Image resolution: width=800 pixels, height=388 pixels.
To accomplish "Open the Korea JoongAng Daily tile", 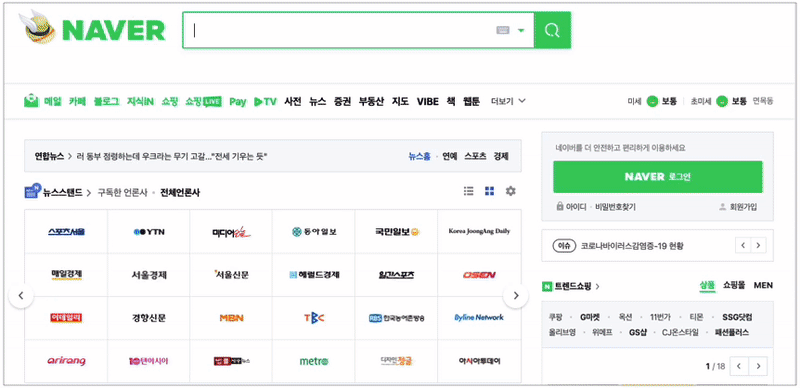I will (479, 232).
